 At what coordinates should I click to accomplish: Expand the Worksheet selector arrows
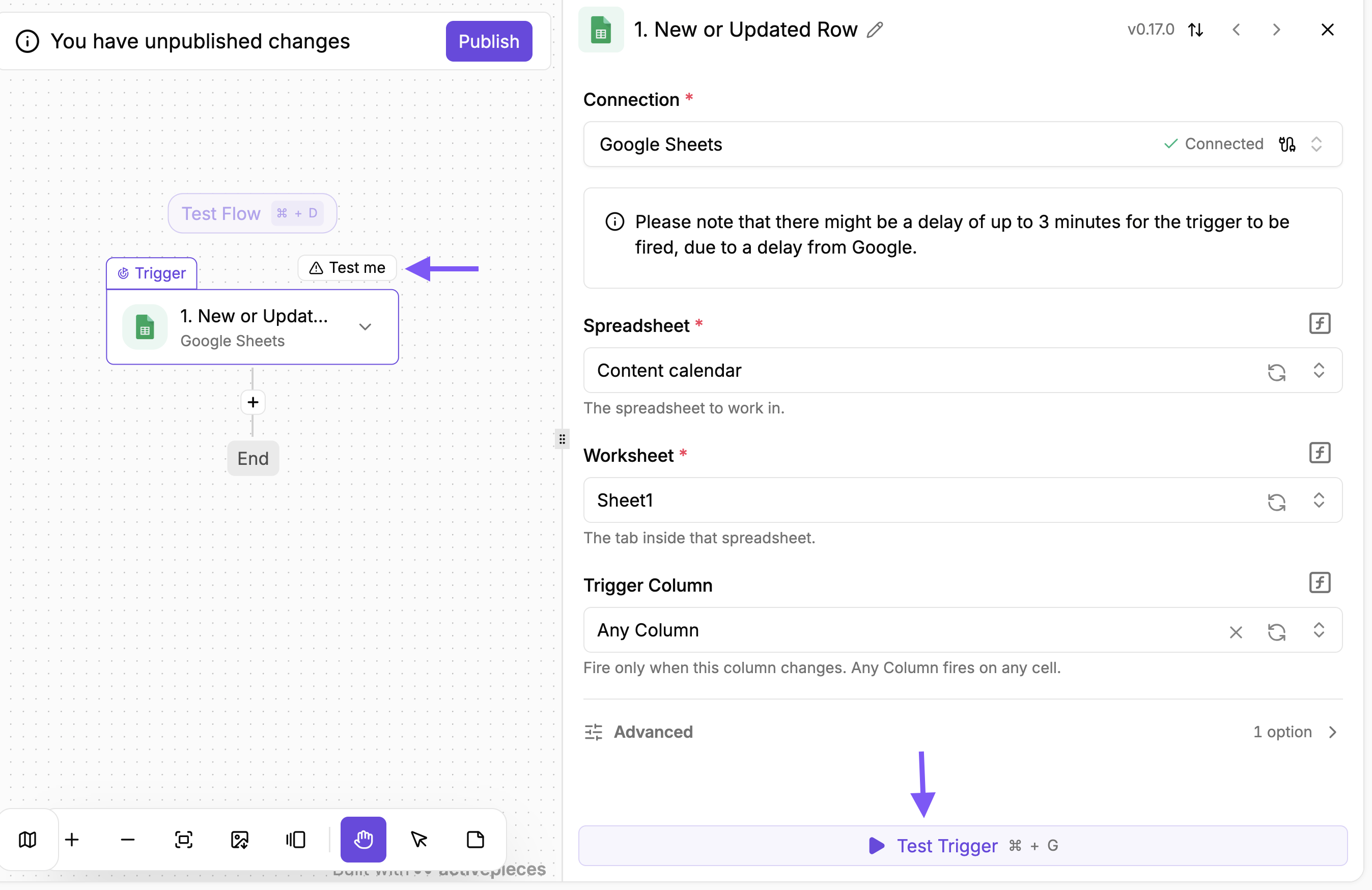click(1319, 500)
